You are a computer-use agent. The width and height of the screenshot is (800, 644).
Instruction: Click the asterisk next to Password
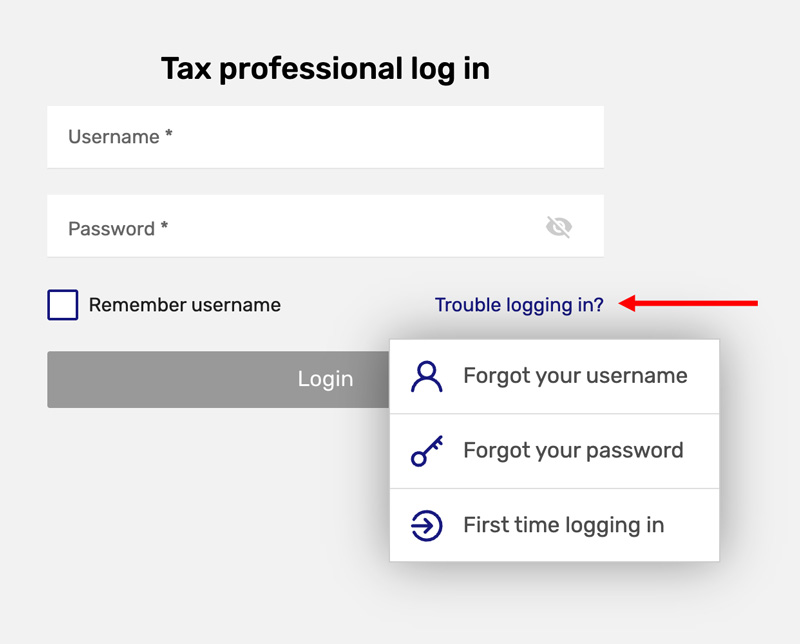164,227
